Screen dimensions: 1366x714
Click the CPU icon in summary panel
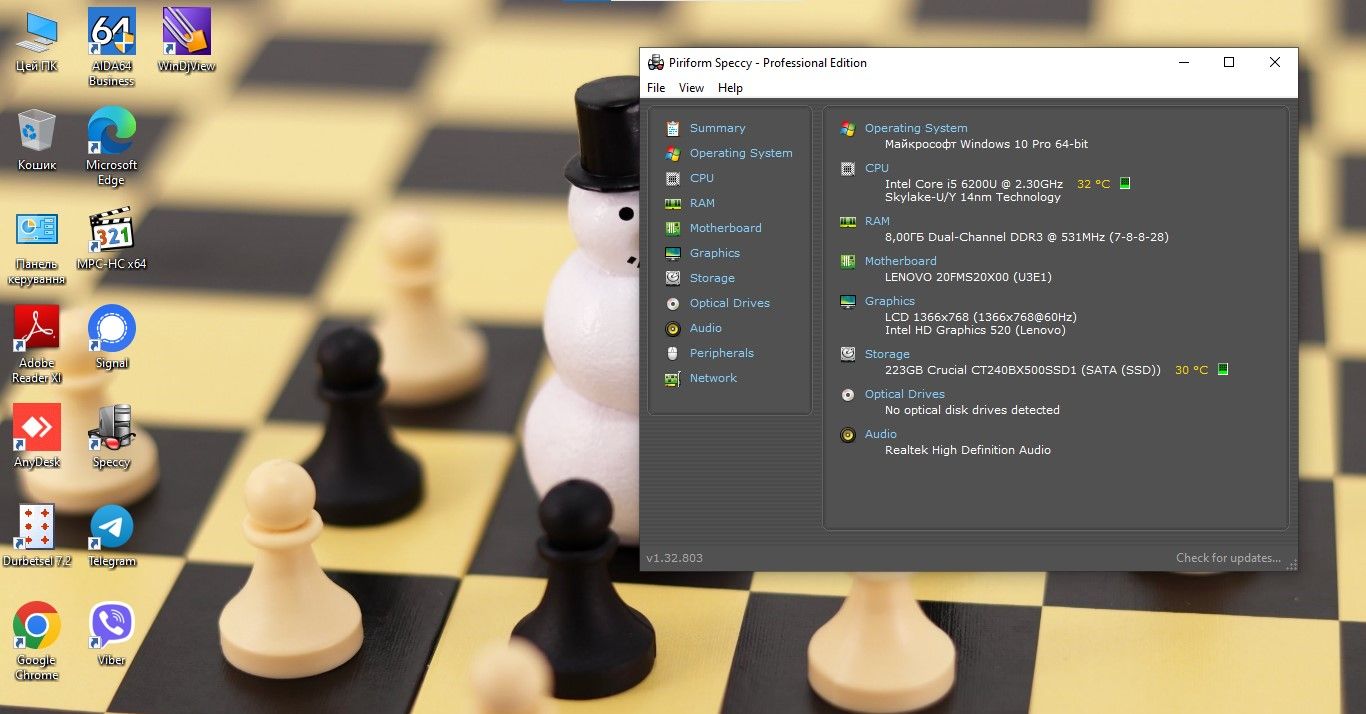tap(848, 168)
